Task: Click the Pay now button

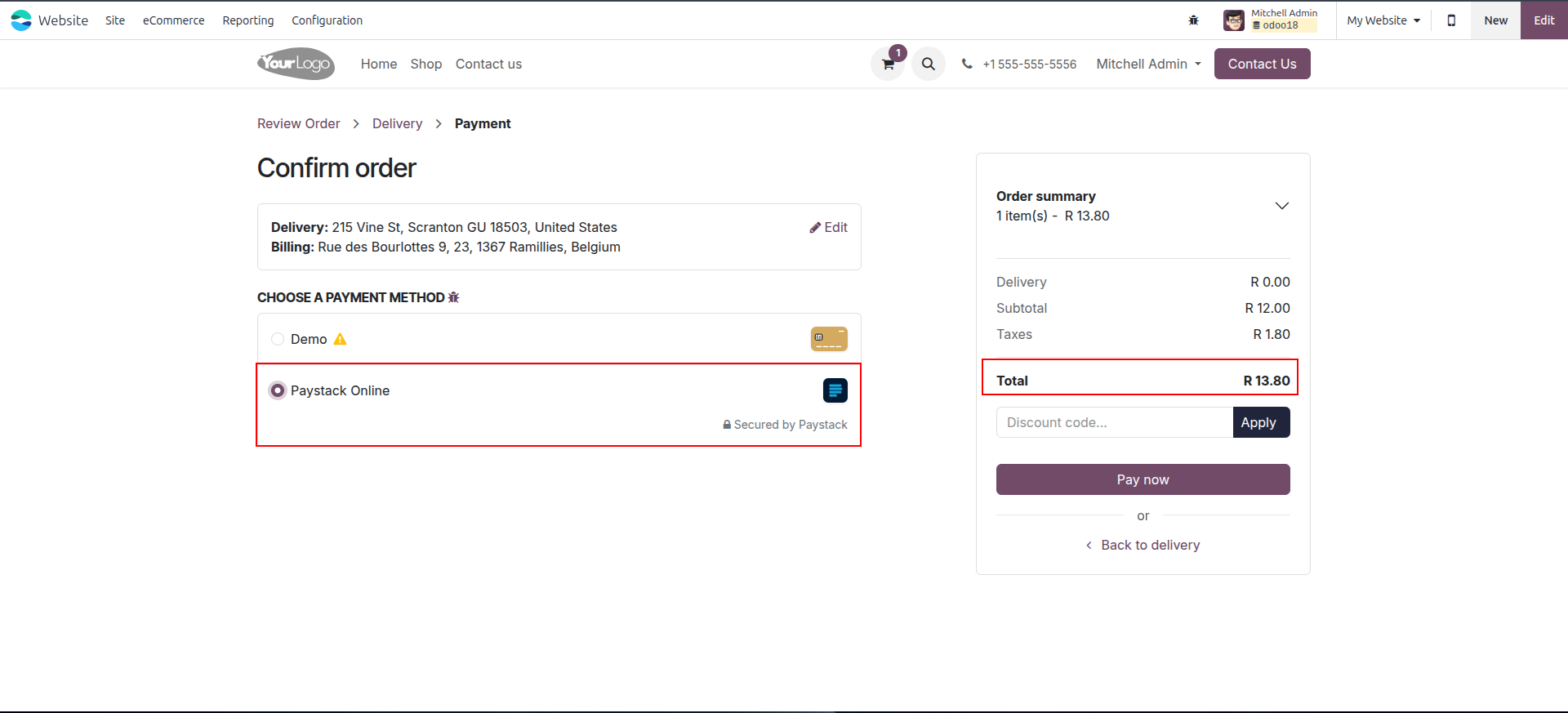Action: [1143, 479]
